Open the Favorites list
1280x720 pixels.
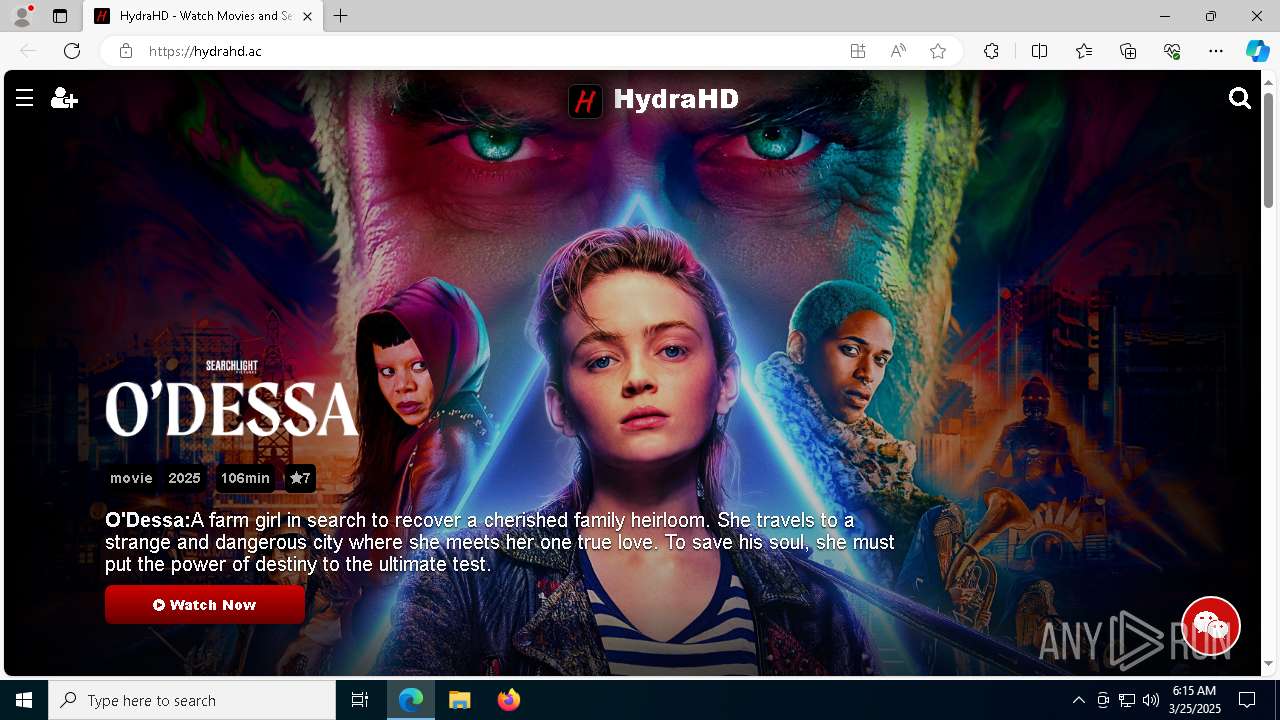pos(1084,51)
